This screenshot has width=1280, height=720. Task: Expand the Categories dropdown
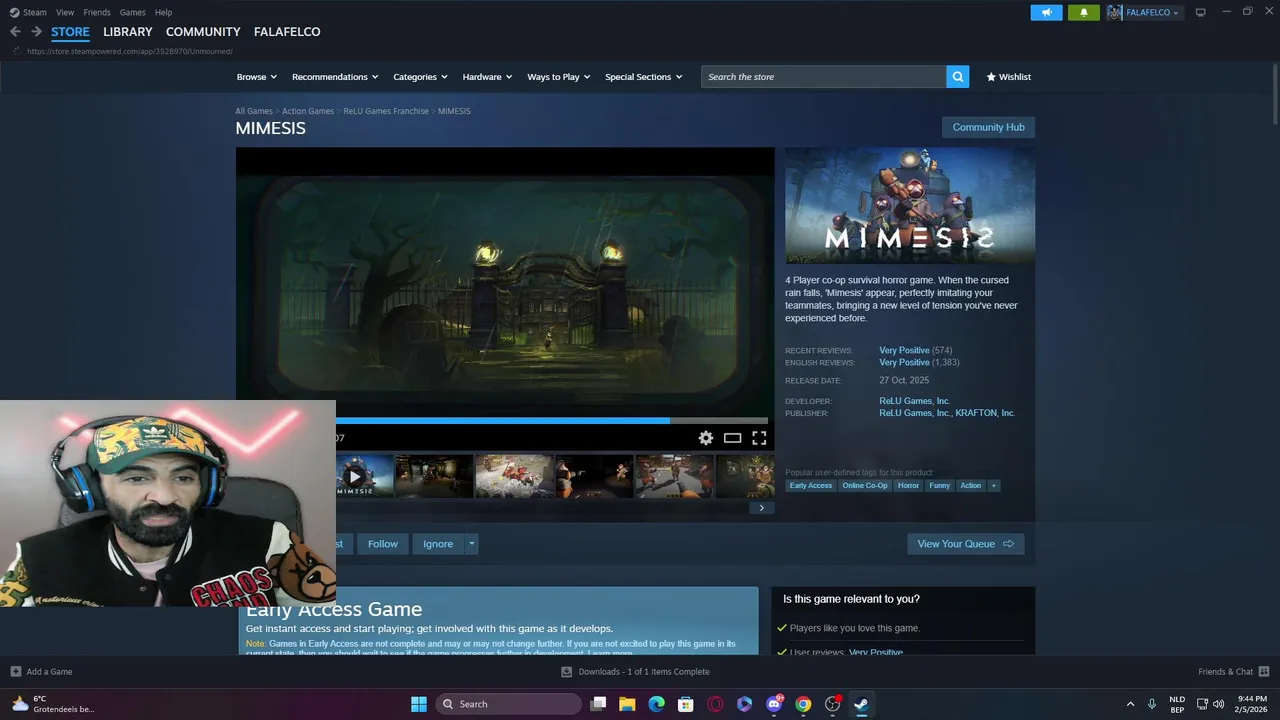(x=420, y=77)
